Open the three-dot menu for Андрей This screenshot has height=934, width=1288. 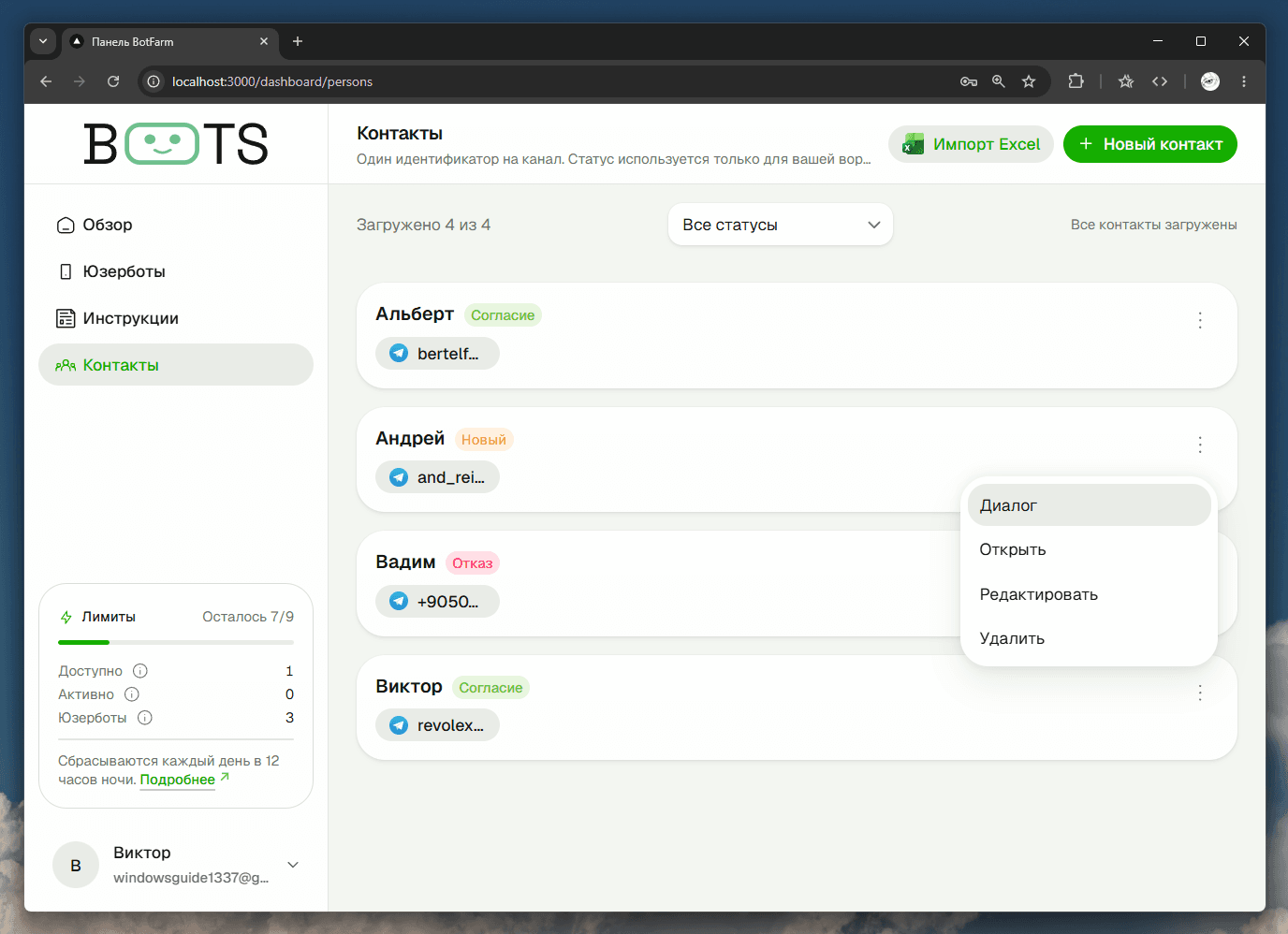coord(1200,445)
